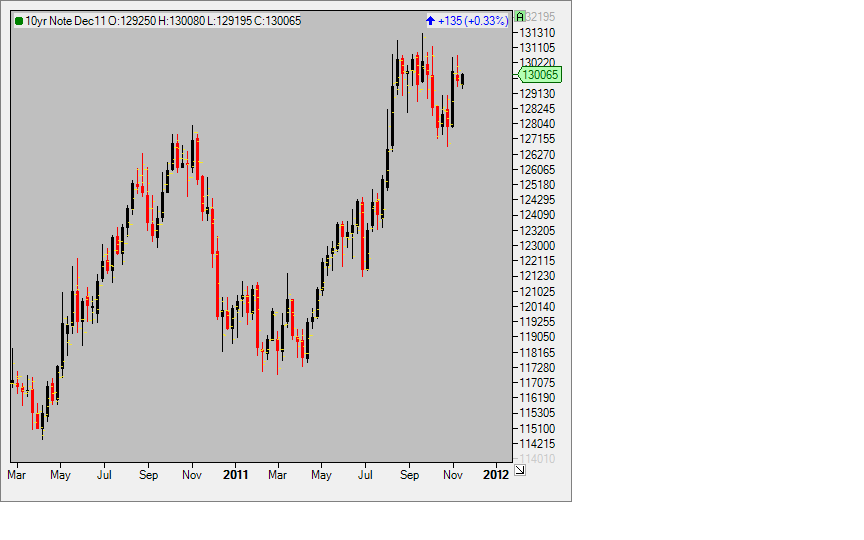This screenshot has height=540, width=864.
Task: Click the 119050 price axis label
Action: point(537,337)
